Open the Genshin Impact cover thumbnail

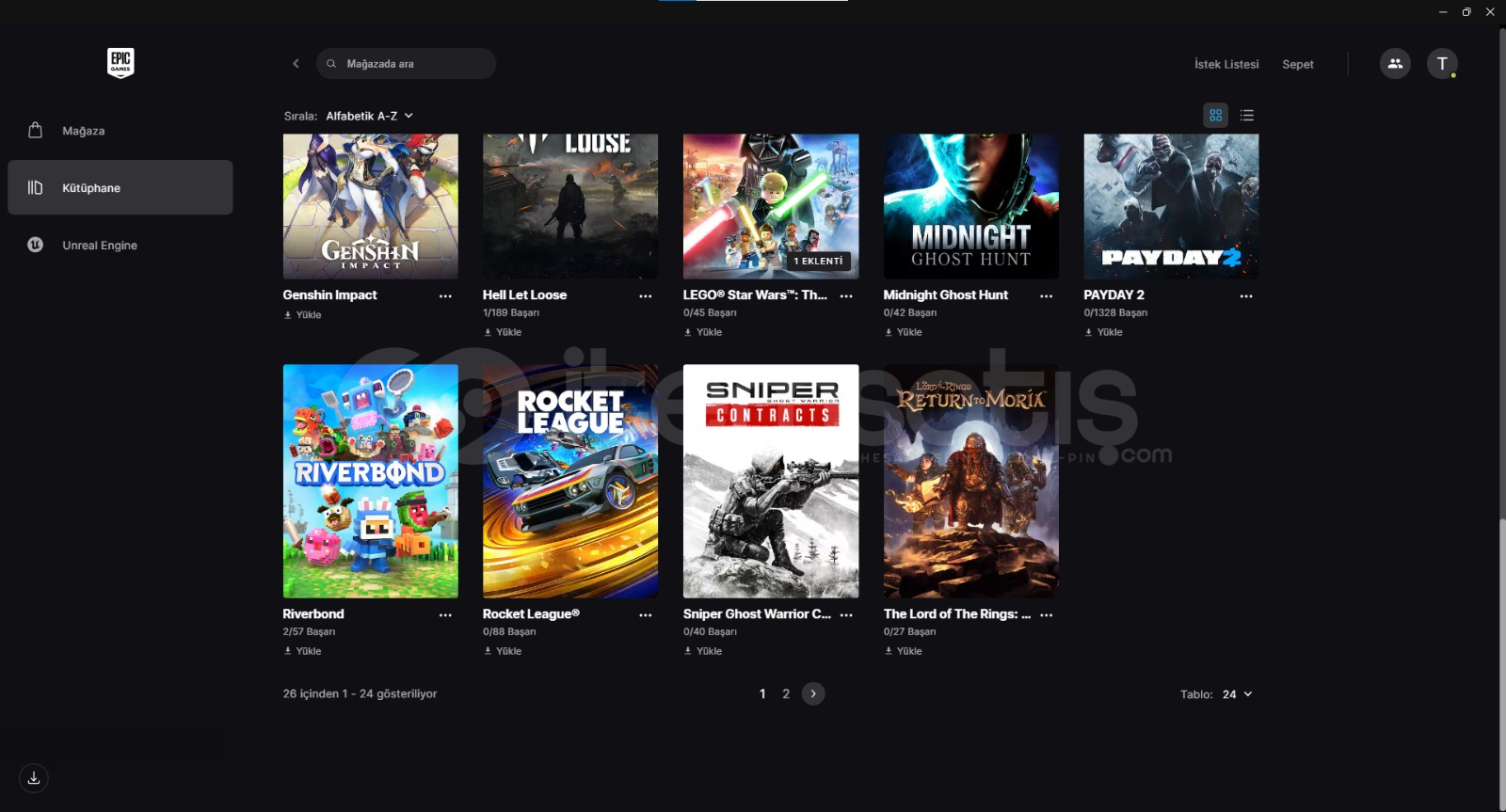coord(371,206)
